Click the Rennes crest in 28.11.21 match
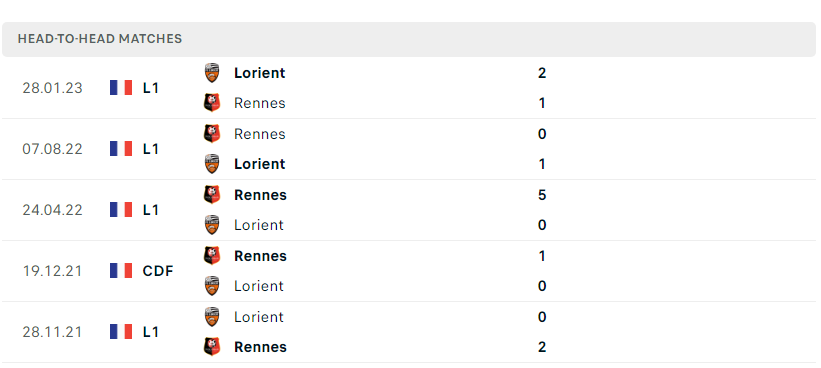The height and width of the screenshot is (368, 821). [212, 347]
